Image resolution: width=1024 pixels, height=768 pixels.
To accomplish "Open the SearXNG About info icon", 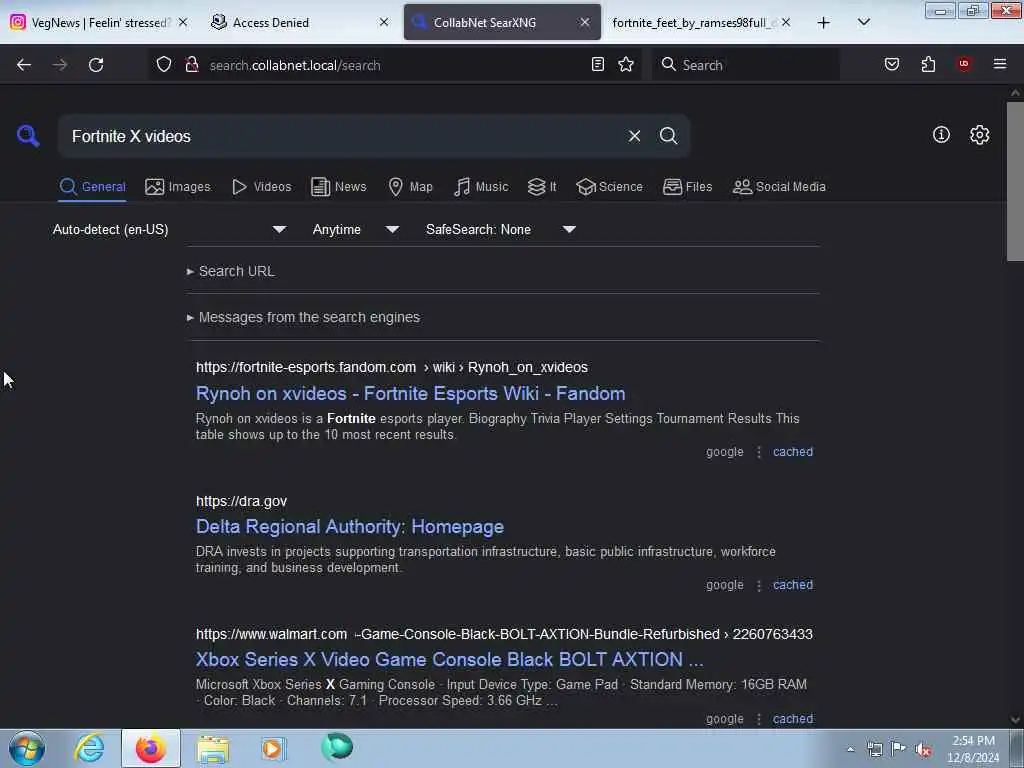I will pyautogui.click(x=941, y=135).
